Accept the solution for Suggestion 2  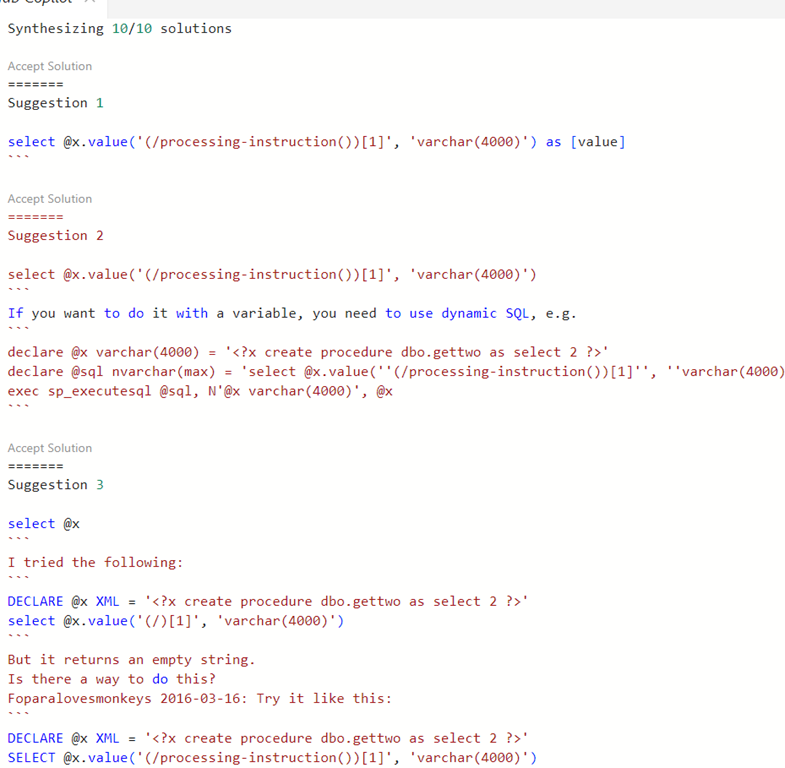49,199
